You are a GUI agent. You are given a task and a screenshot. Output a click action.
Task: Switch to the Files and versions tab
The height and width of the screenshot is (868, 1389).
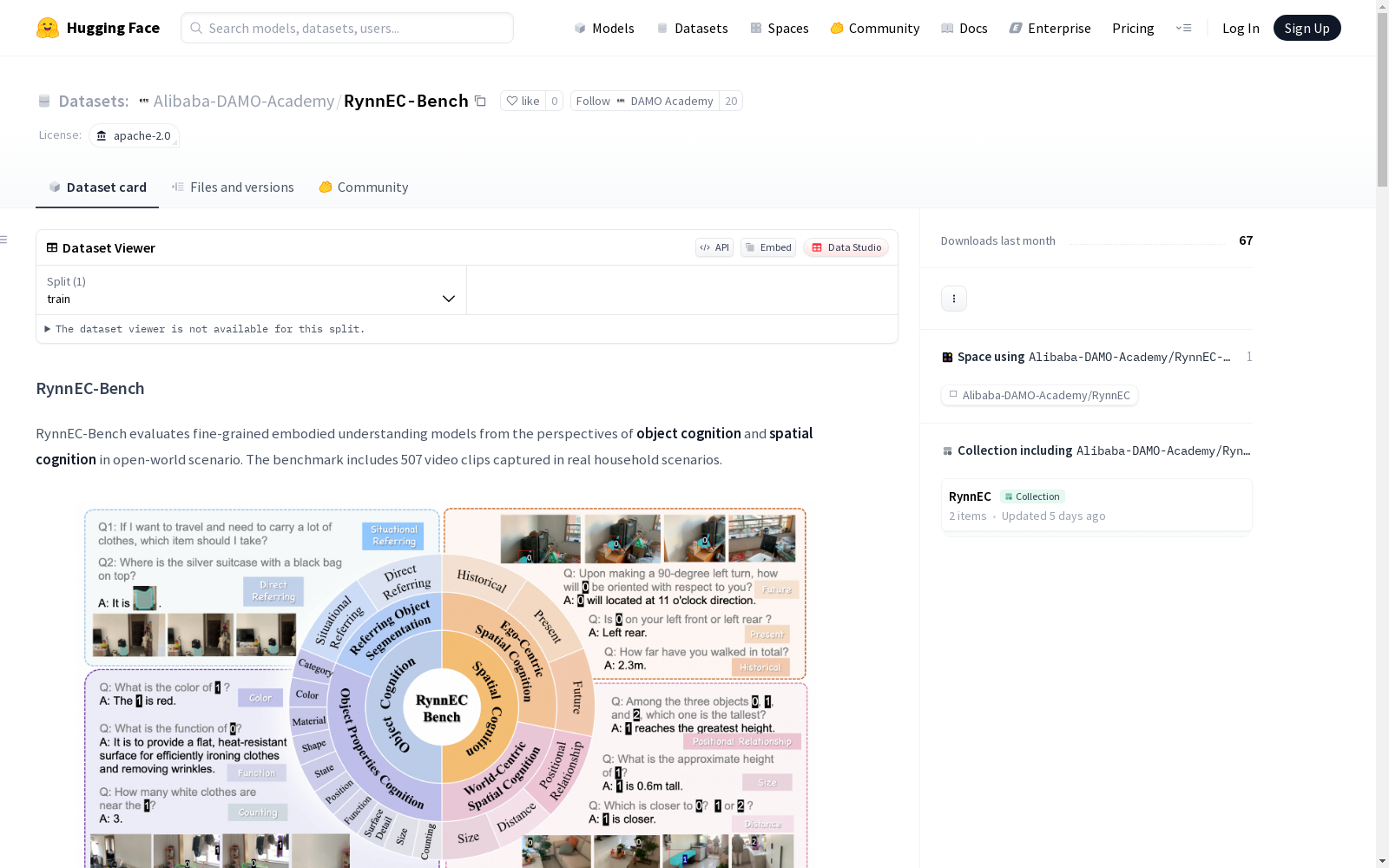click(x=233, y=187)
